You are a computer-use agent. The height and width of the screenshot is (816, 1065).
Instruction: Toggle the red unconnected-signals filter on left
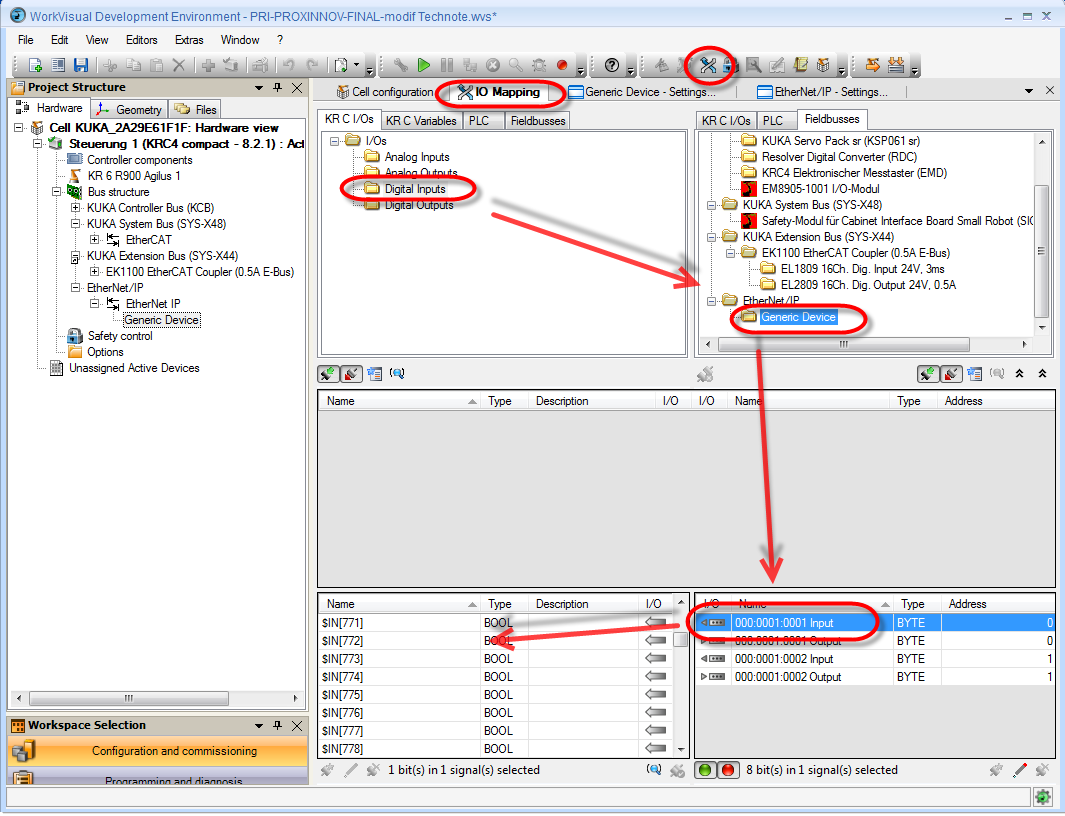coord(350,374)
